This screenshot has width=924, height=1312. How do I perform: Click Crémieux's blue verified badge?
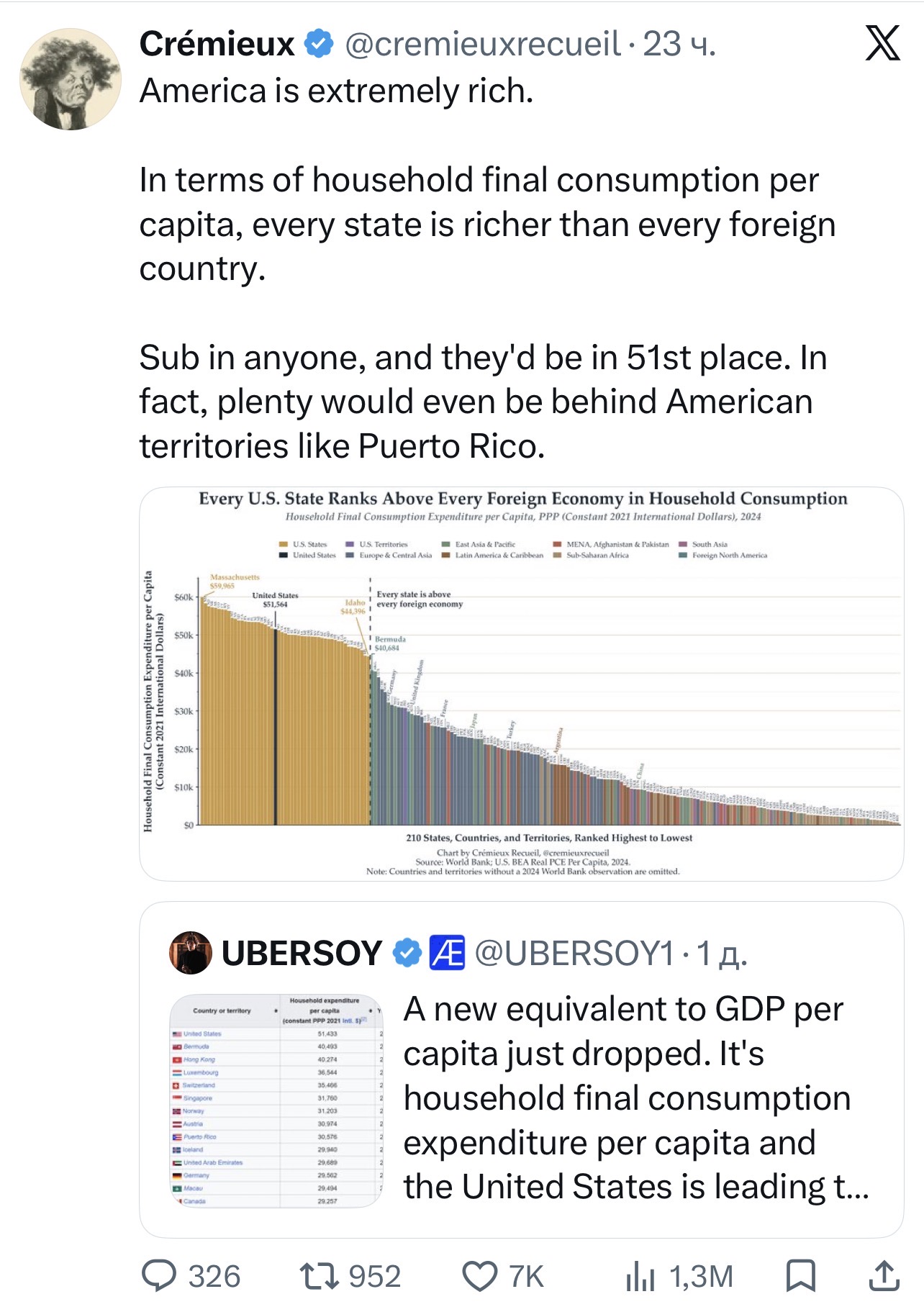point(319,44)
